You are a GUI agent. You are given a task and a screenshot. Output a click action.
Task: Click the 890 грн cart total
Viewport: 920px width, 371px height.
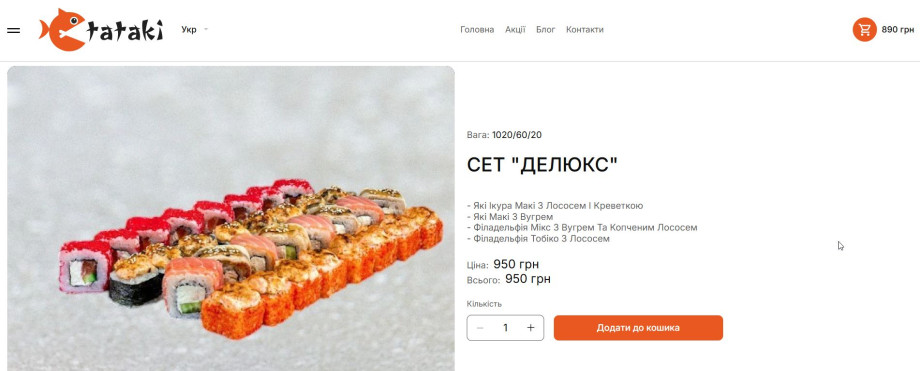[898, 29]
